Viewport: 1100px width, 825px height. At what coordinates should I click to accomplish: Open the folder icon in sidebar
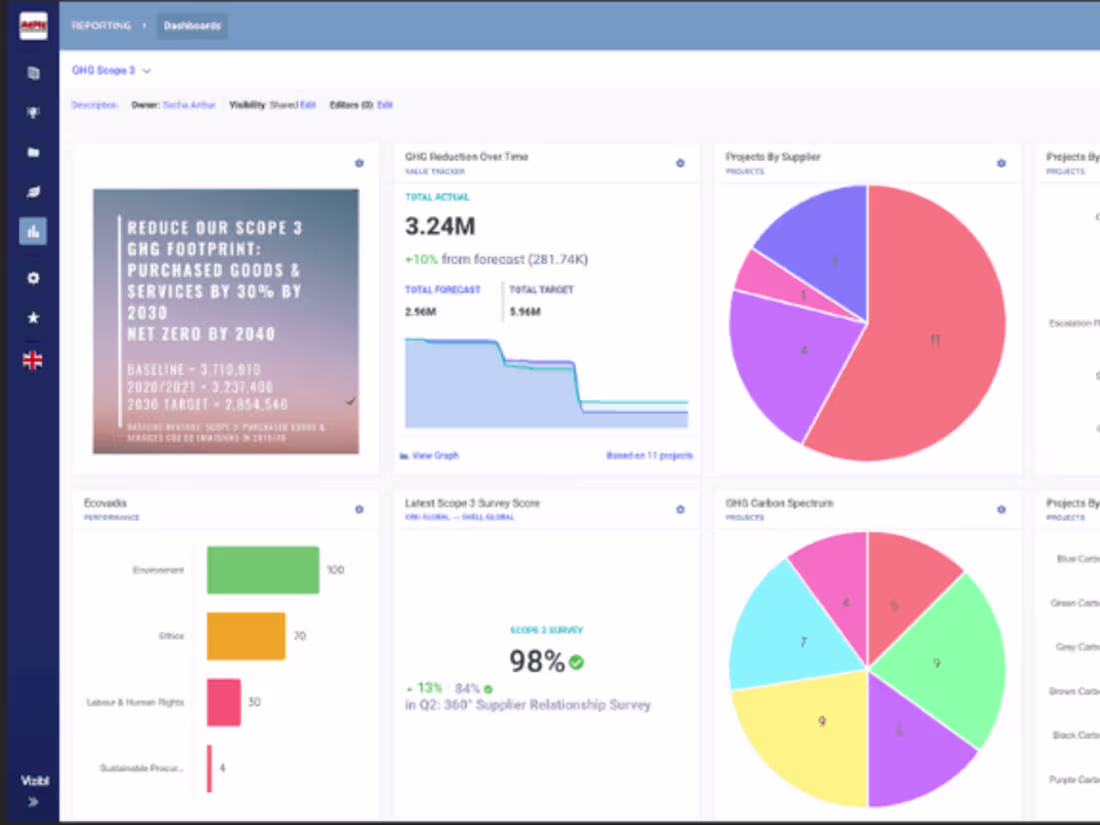(33, 152)
